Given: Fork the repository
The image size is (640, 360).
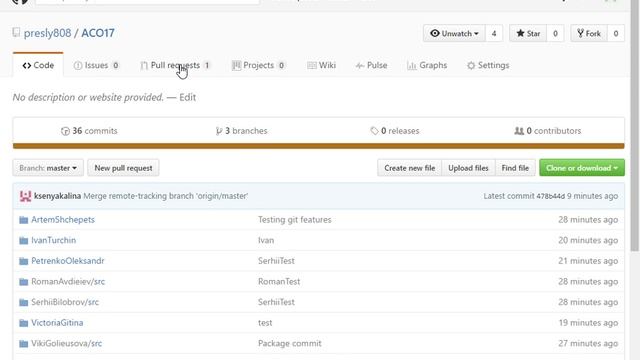Looking at the screenshot, I should point(589,33).
